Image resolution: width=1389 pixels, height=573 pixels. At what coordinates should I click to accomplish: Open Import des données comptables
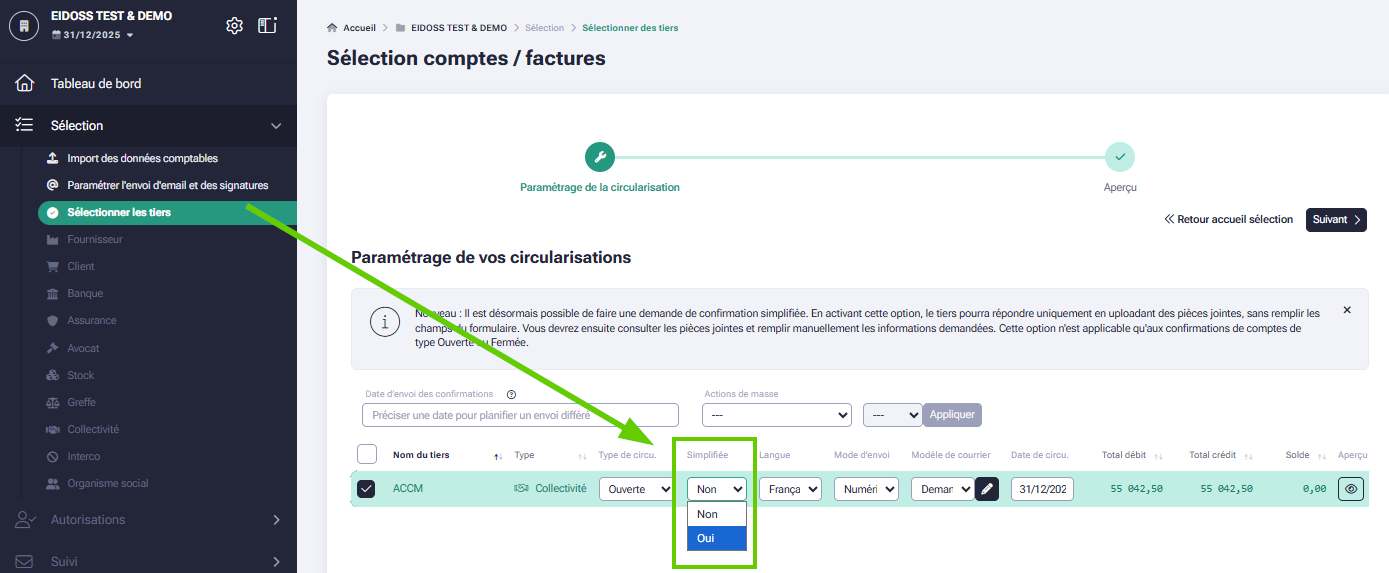coord(142,158)
